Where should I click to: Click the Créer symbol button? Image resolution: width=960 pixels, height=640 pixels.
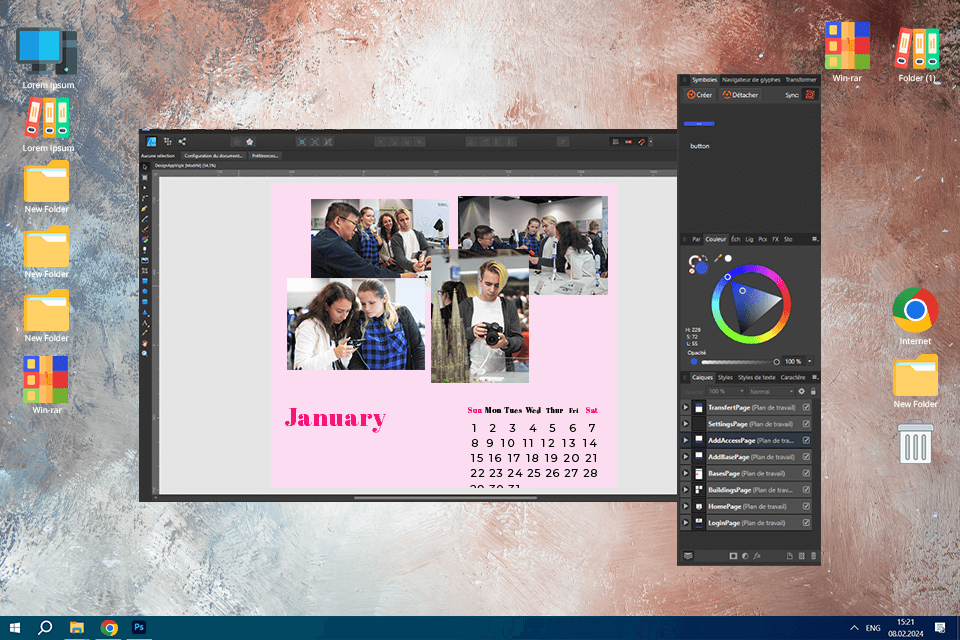coord(699,95)
